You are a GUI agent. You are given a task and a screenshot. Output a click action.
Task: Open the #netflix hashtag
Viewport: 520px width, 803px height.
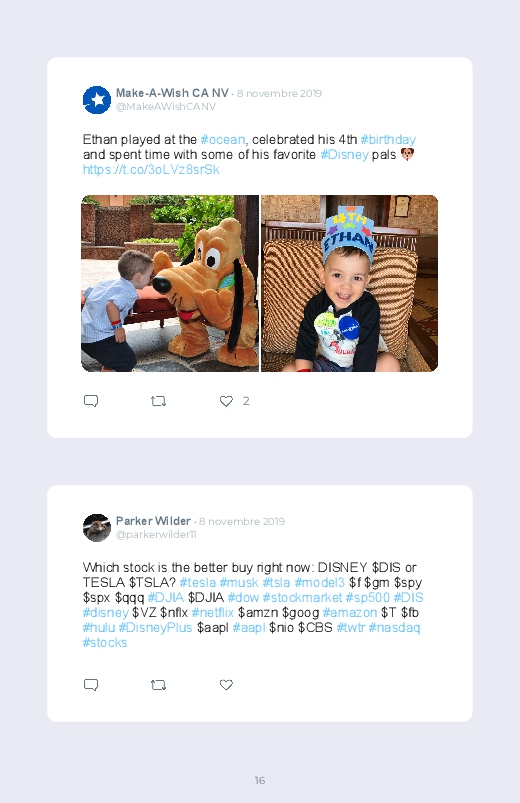[213, 612]
